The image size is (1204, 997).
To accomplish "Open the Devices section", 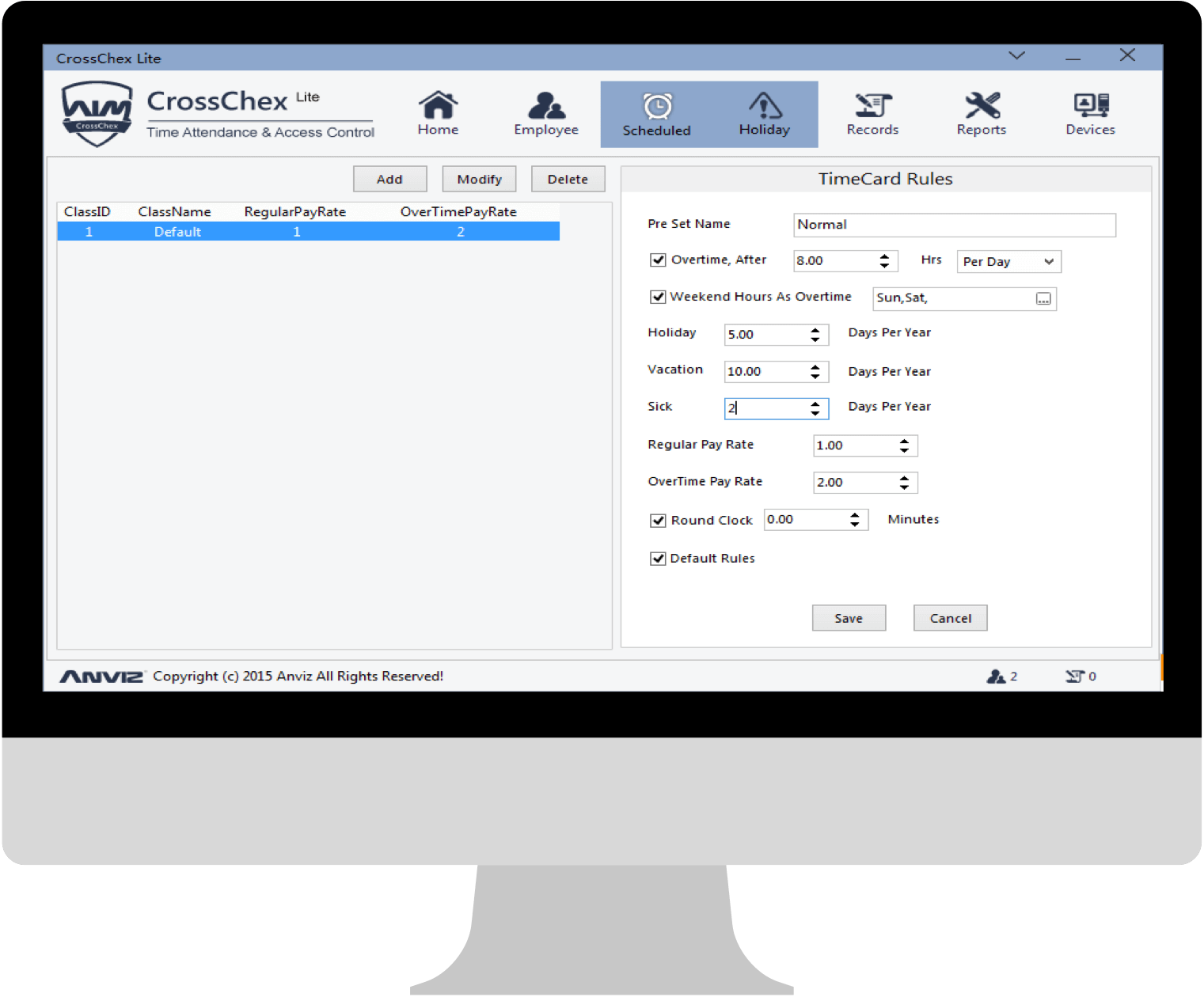I will (1090, 114).
